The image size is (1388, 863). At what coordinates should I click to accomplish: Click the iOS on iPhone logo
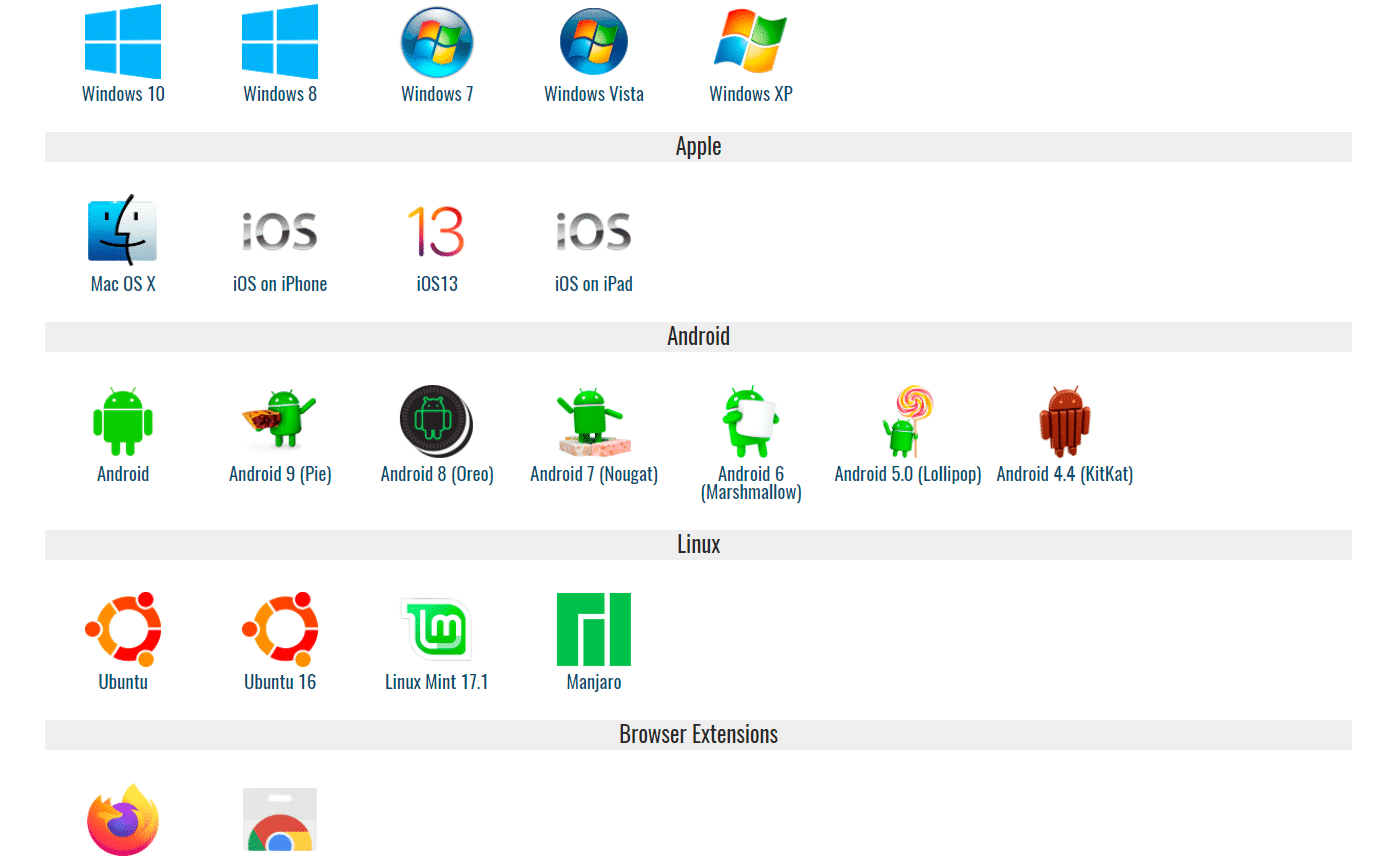pos(280,232)
